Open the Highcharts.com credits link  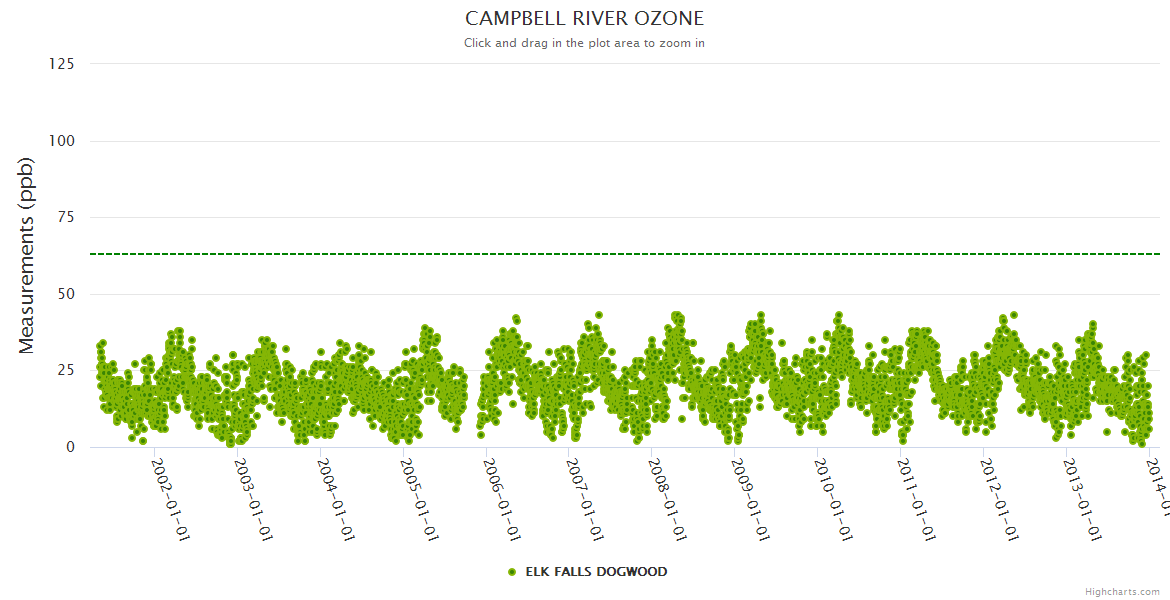coord(1122,592)
